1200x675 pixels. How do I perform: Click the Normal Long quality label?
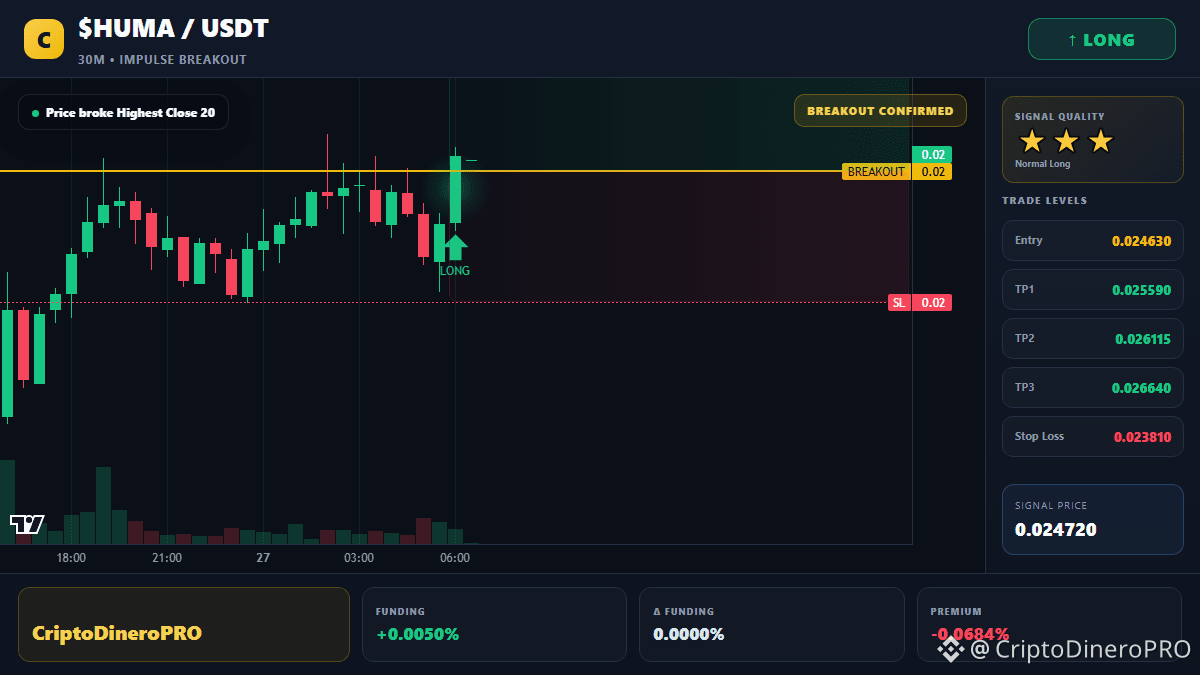coord(1042,164)
